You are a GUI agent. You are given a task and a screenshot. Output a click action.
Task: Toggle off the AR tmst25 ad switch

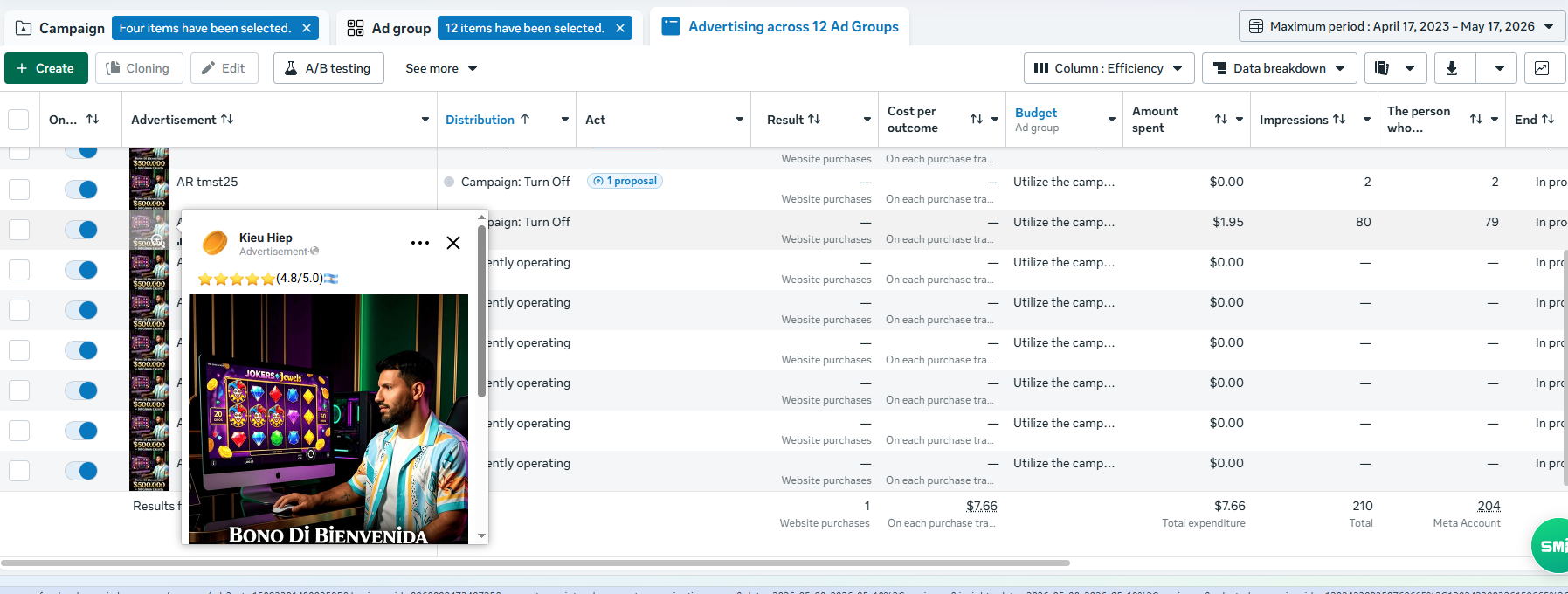[x=81, y=190]
